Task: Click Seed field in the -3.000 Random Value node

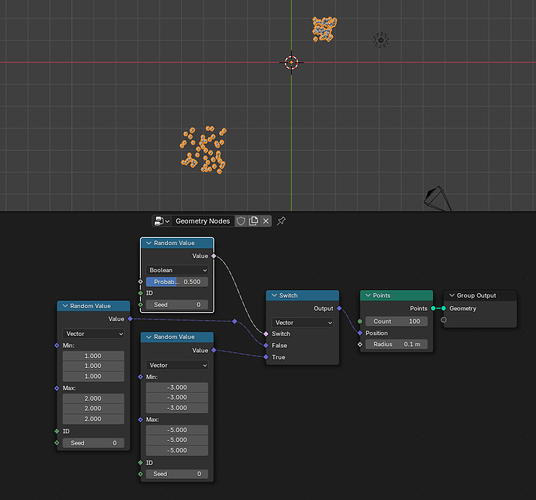Action: [x=177, y=474]
